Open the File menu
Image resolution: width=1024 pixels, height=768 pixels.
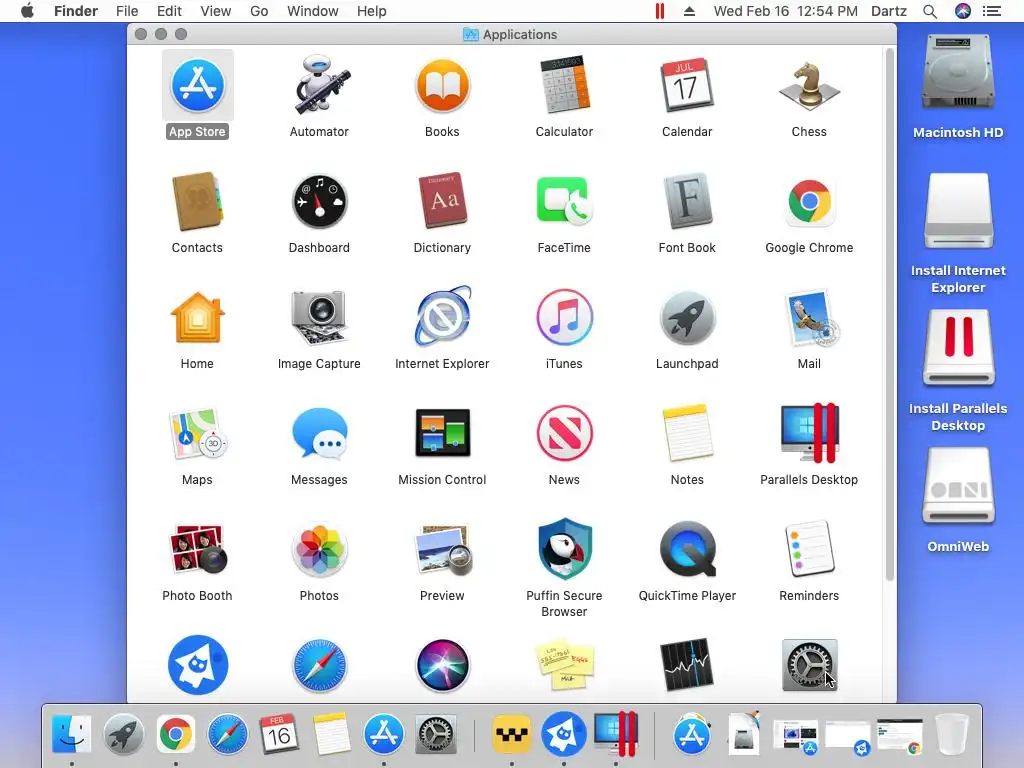tap(127, 11)
